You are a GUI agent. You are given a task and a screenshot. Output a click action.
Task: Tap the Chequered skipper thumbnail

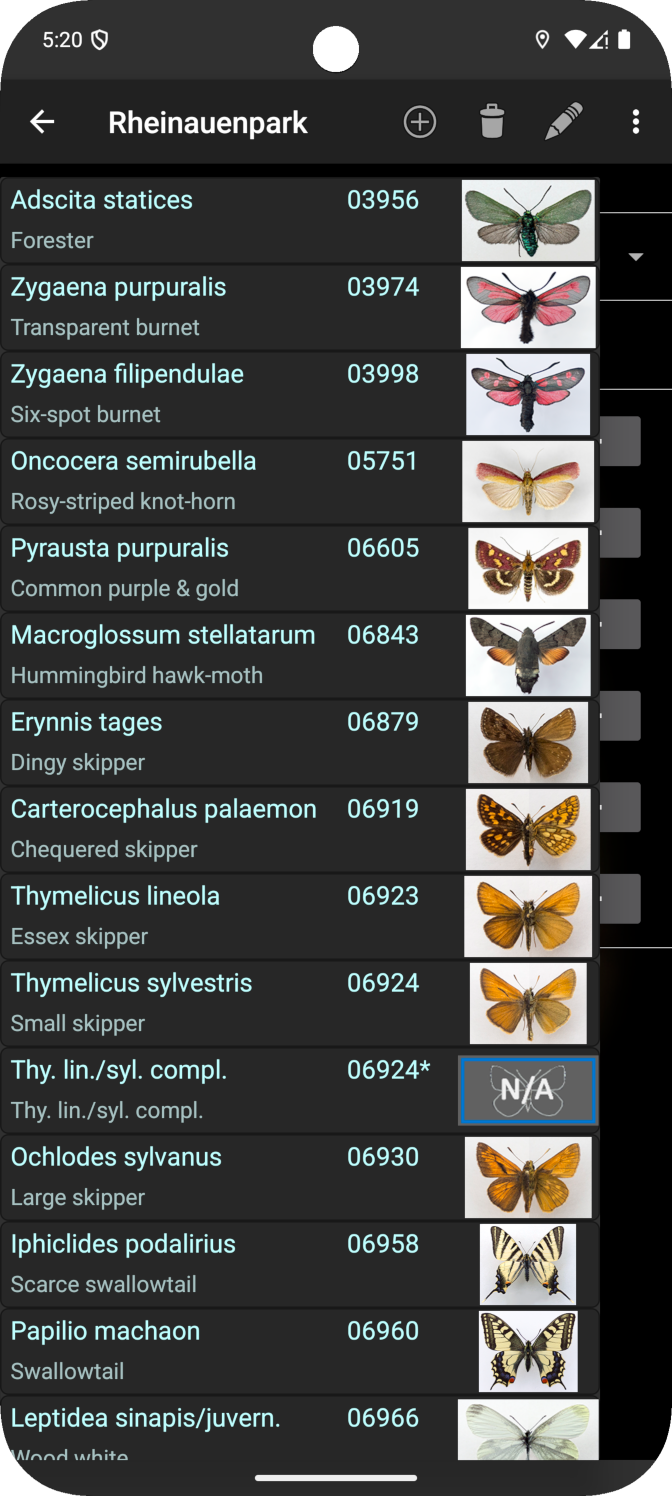pos(528,829)
